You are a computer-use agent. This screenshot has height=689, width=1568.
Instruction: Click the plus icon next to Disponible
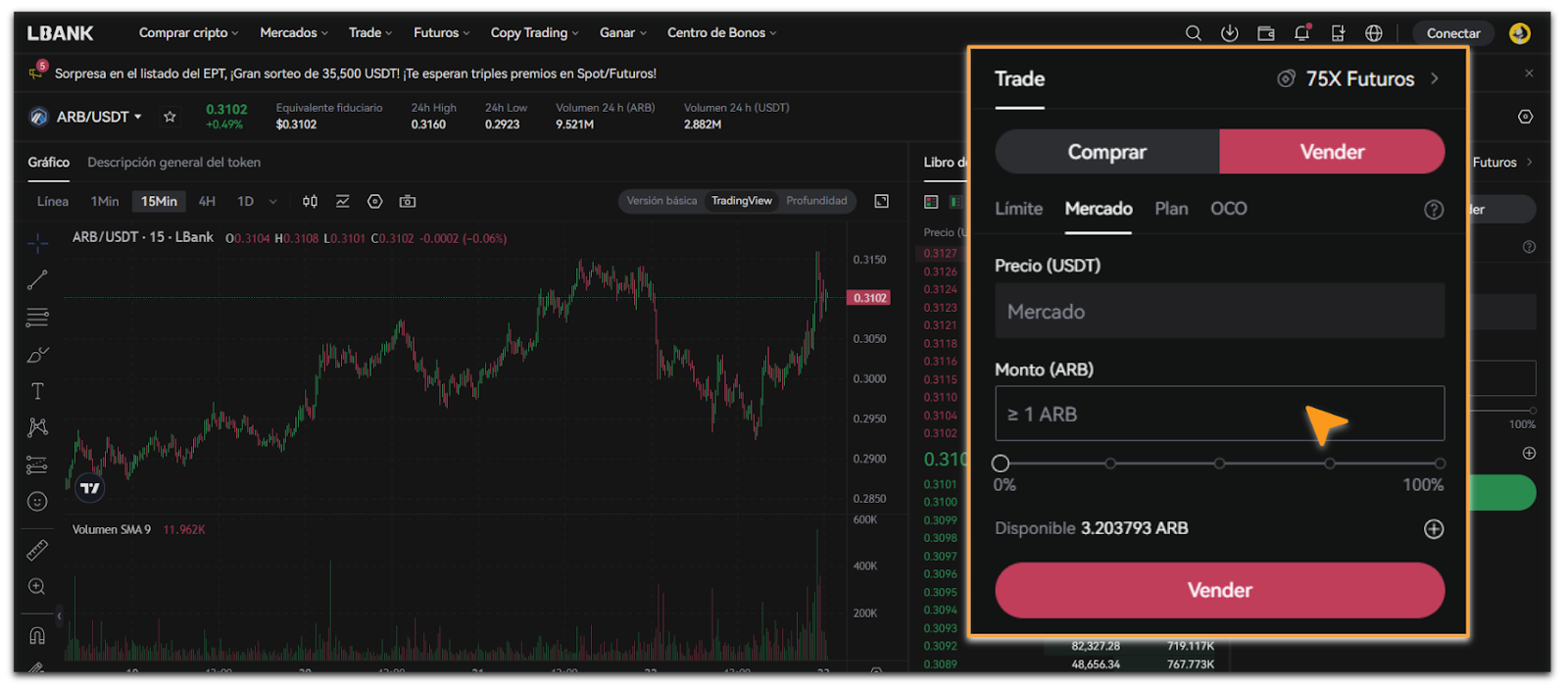pos(1434,529)
